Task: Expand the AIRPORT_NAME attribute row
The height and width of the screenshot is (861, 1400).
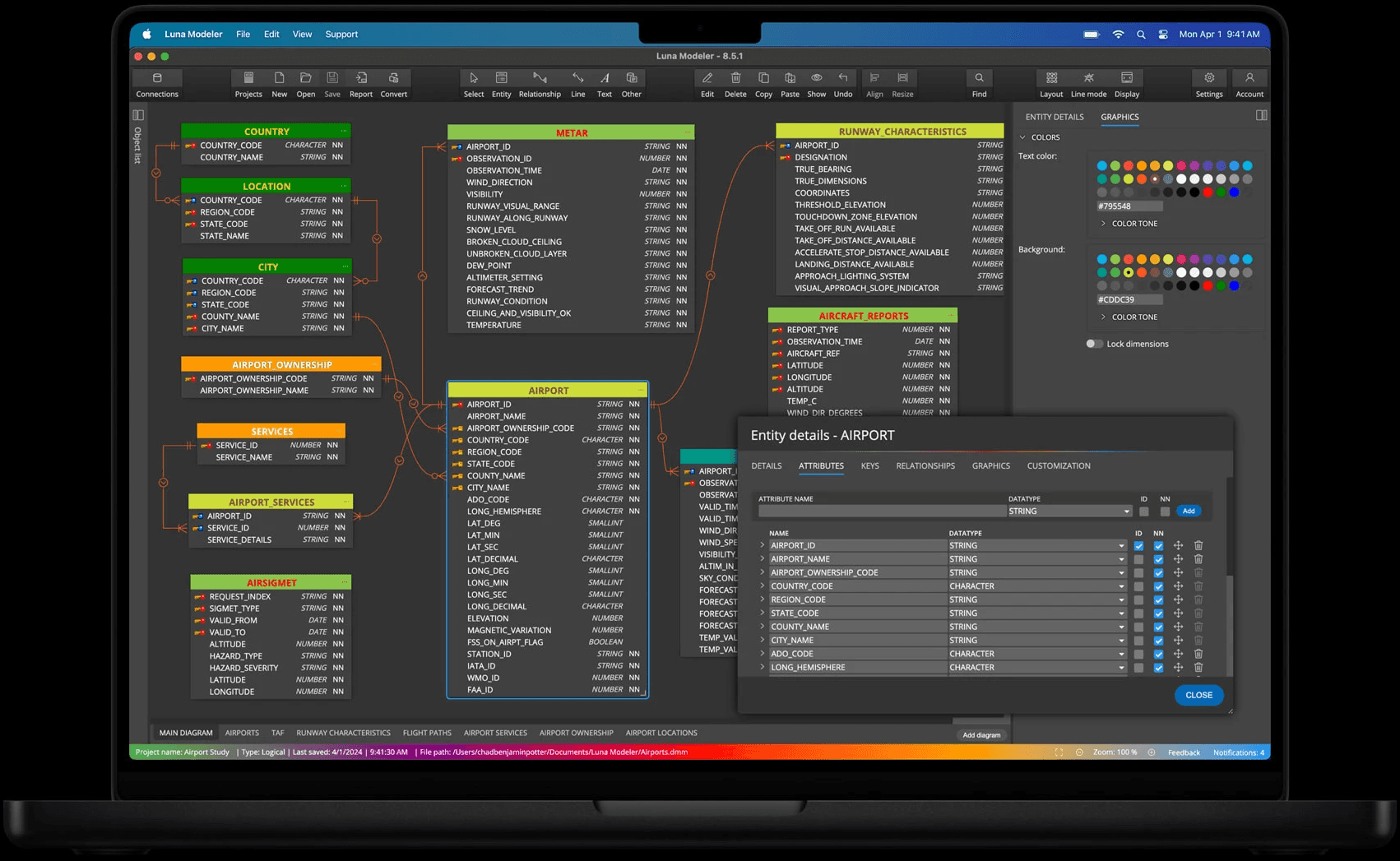Action: [x=763, y=558]
